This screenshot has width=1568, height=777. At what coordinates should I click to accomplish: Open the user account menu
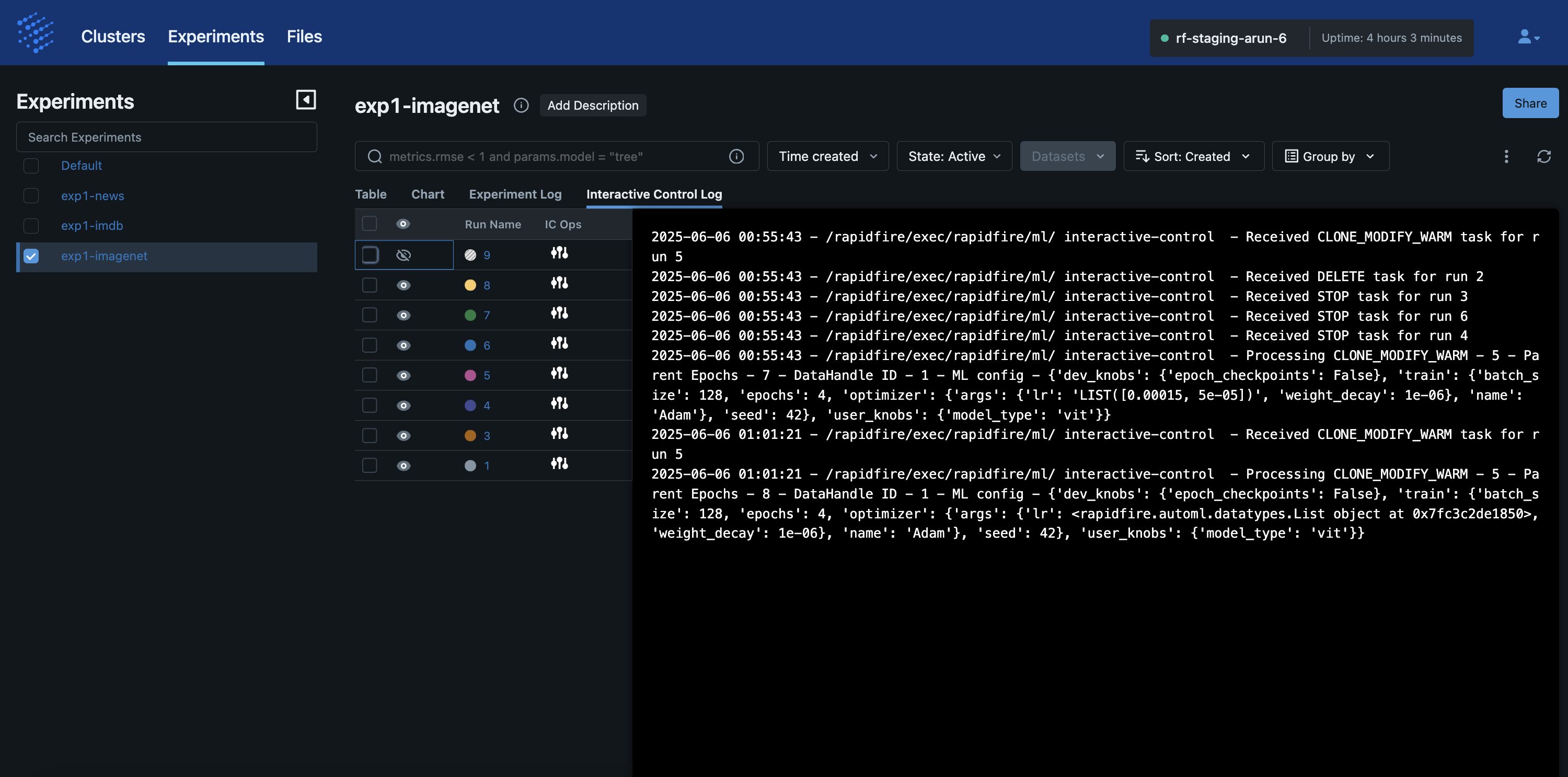coord(1528,37)
